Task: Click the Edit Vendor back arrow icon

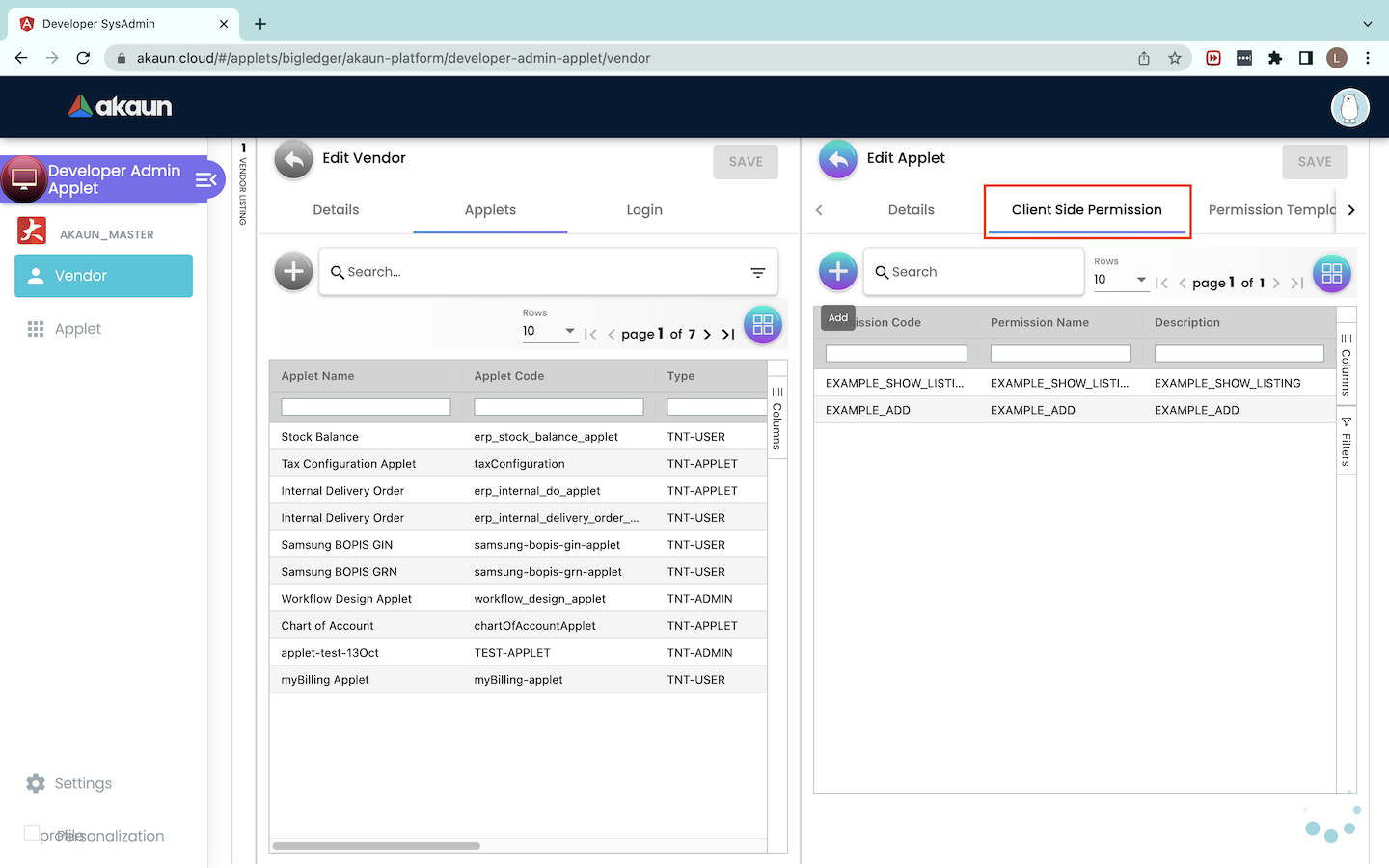Action: [x=293, y=160]
